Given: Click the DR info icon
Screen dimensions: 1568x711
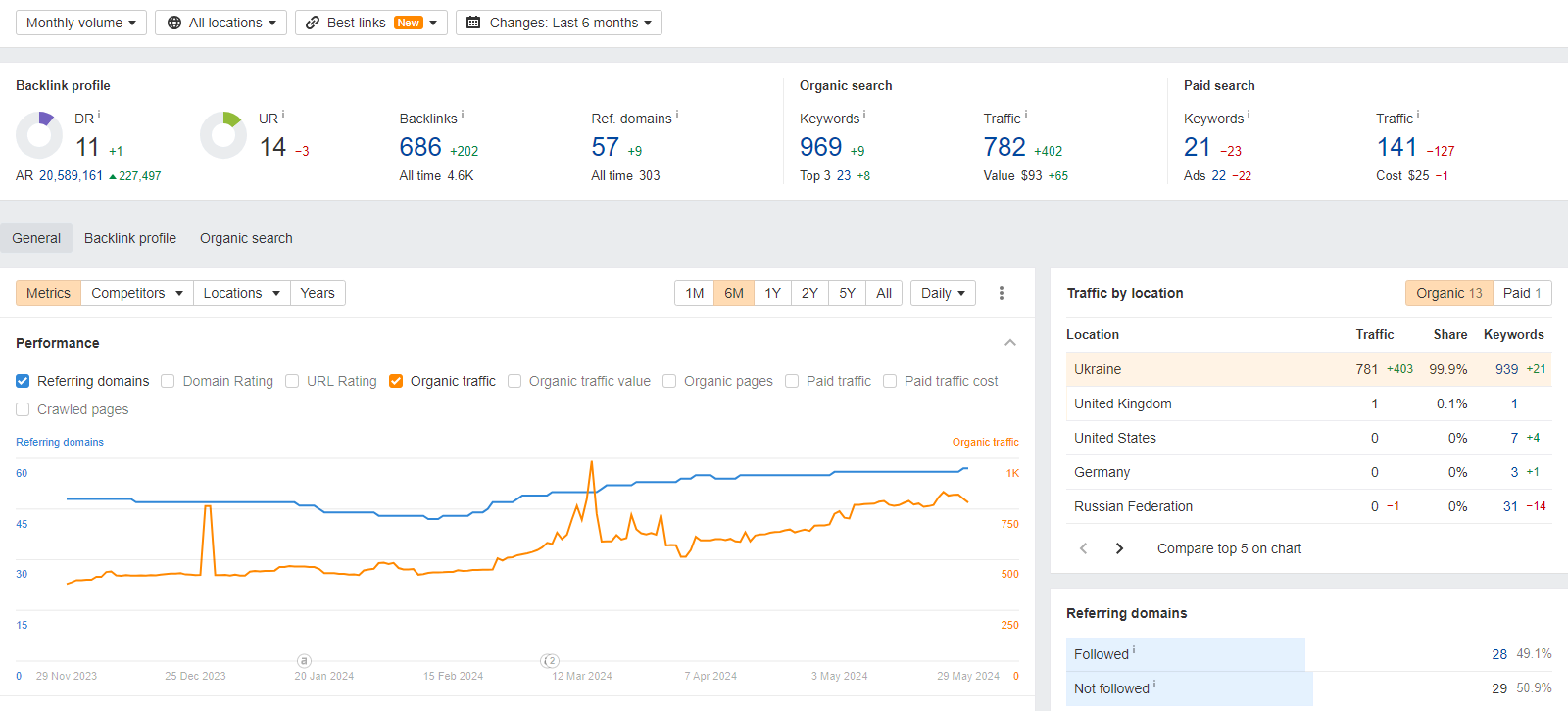Looking at the screenshot, I should tap(99, 115).
